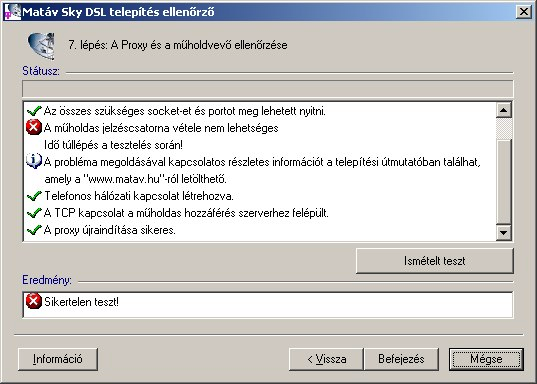Click red error icon beside műholdas jelzéscsatorna line
This screenshot has height=384, width=537.
coord(34,127)
